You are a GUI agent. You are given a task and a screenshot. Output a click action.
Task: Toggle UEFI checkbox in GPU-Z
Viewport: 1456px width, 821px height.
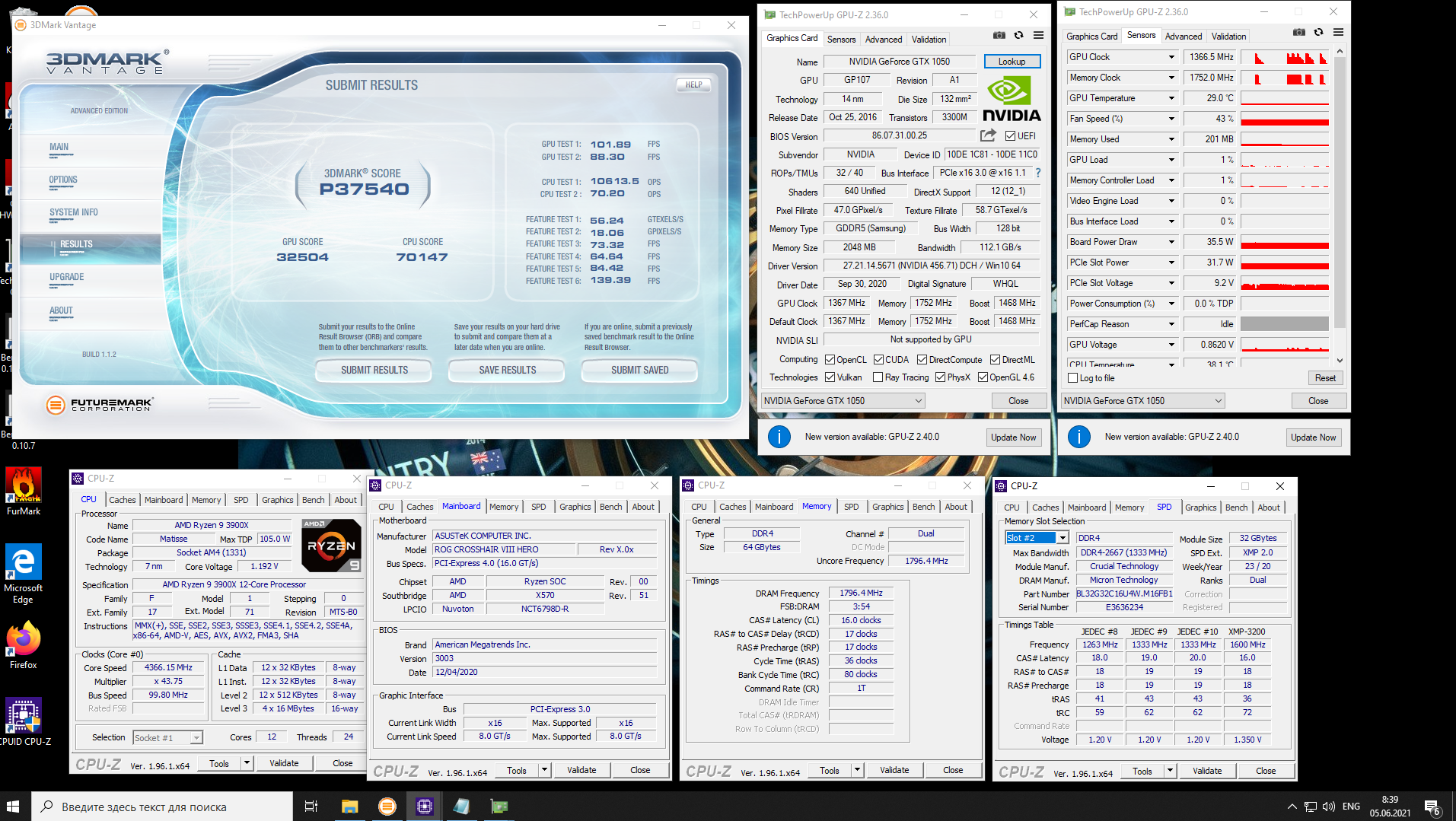(1010, 136)
